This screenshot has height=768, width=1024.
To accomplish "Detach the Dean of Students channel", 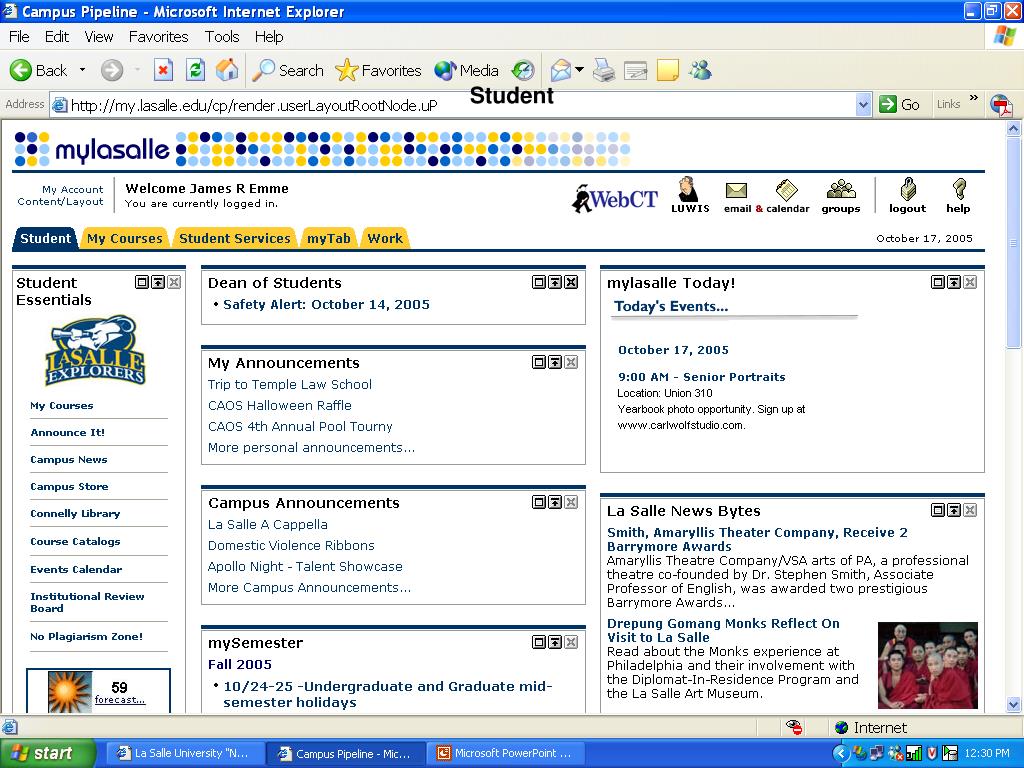I will point(555,282).
